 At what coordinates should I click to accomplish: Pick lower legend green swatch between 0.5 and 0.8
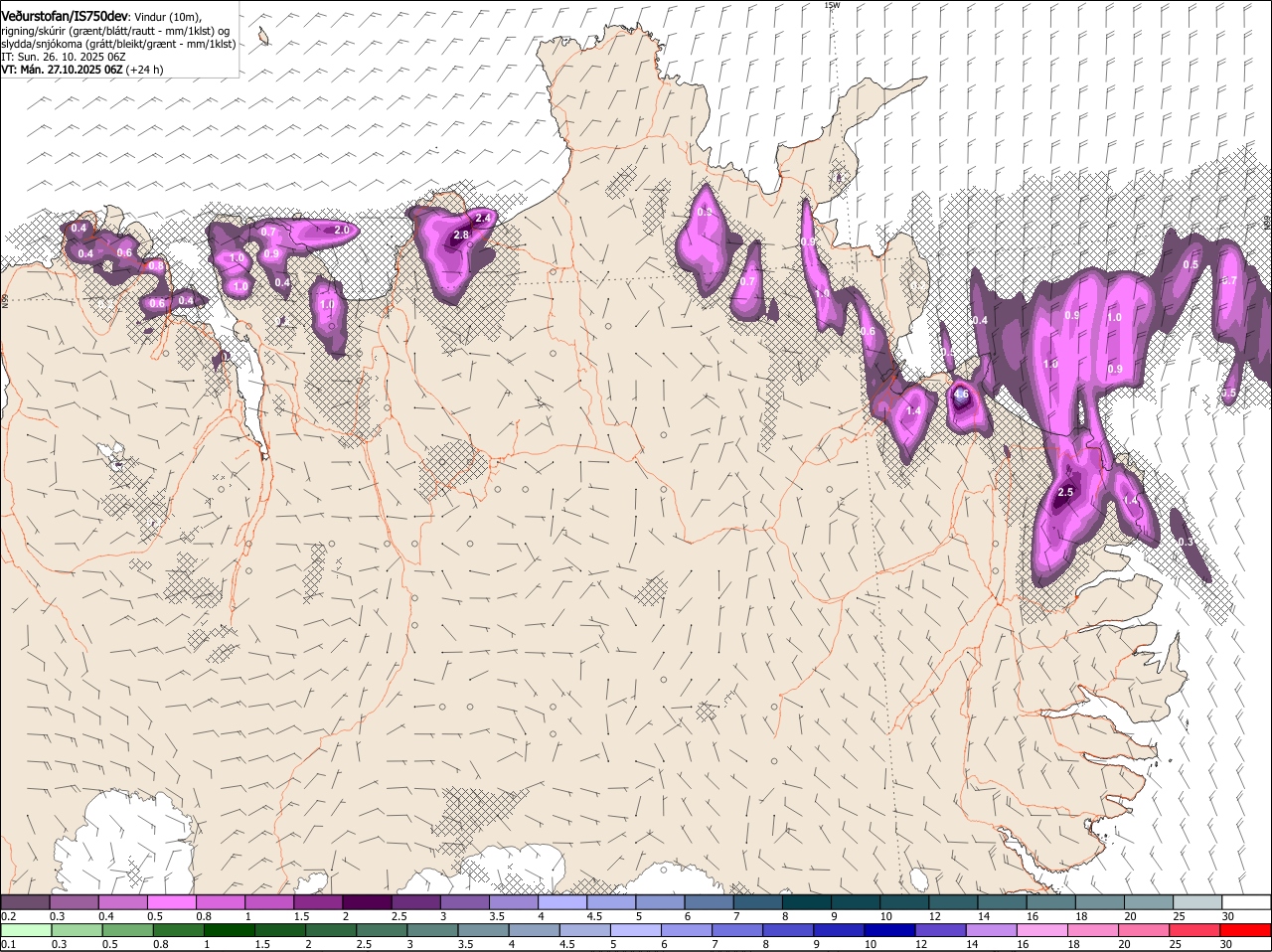pos(128,930)
